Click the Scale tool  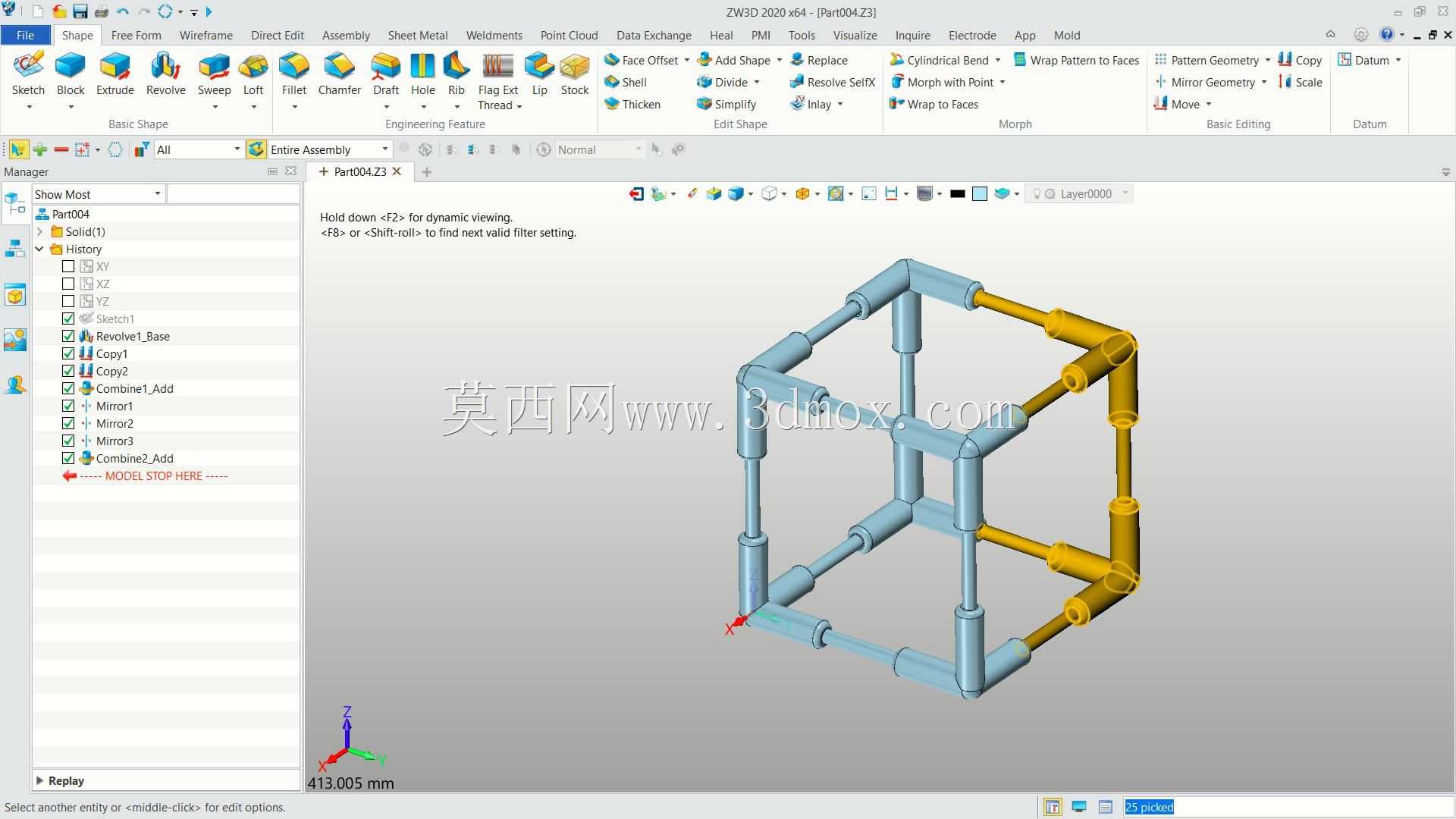1300,82
